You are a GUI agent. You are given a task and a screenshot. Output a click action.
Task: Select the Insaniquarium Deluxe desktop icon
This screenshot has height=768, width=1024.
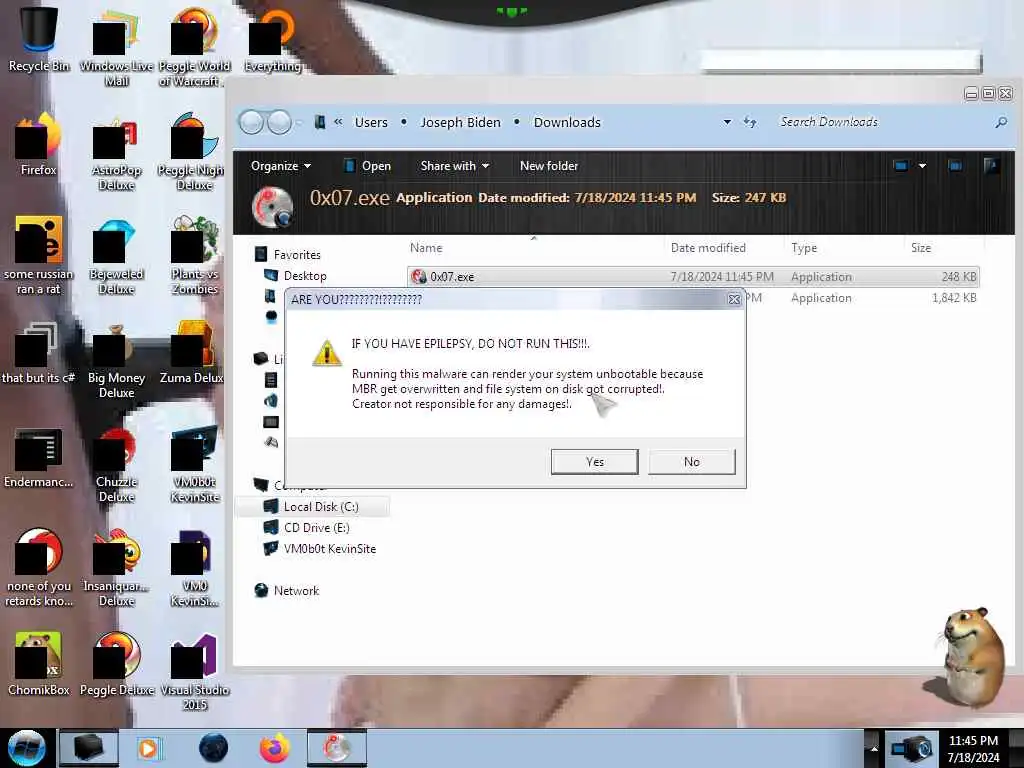tap(116, 568)
